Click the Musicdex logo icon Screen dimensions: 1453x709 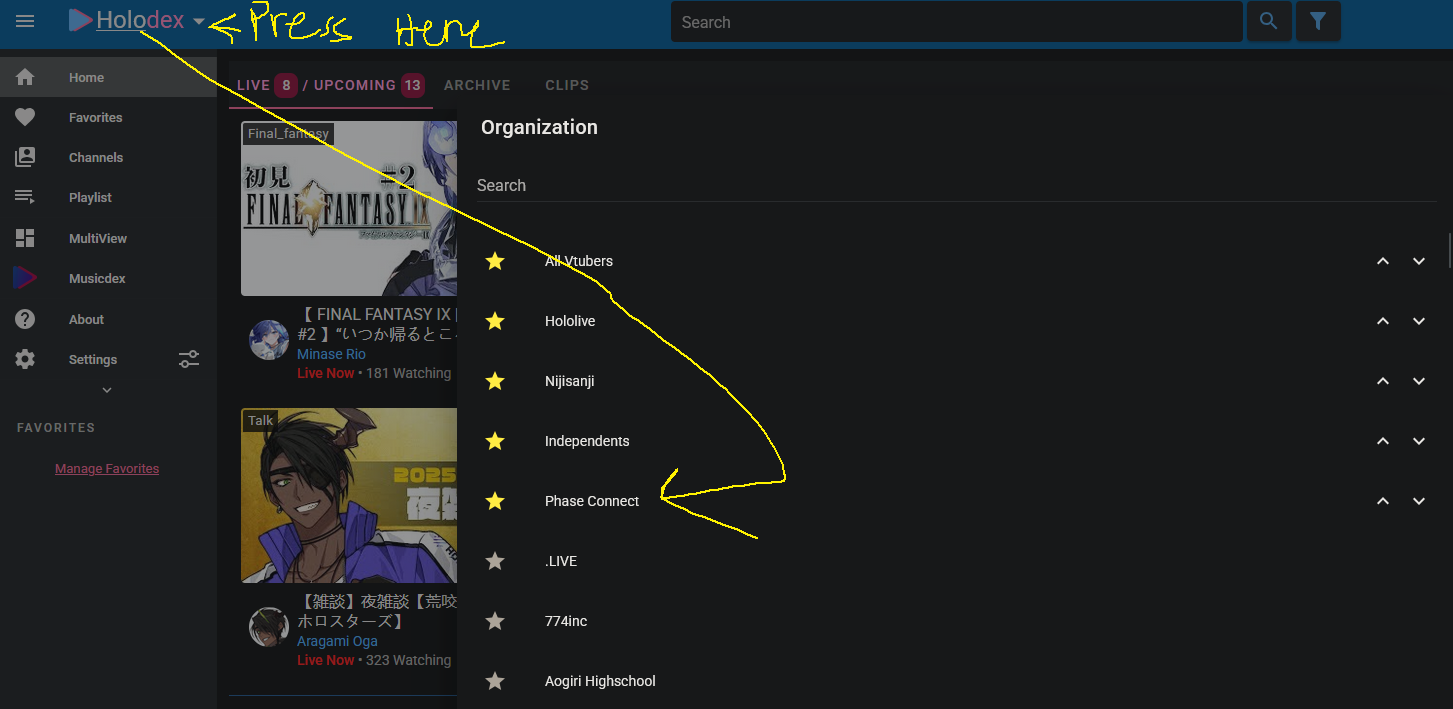click(25, 278)
